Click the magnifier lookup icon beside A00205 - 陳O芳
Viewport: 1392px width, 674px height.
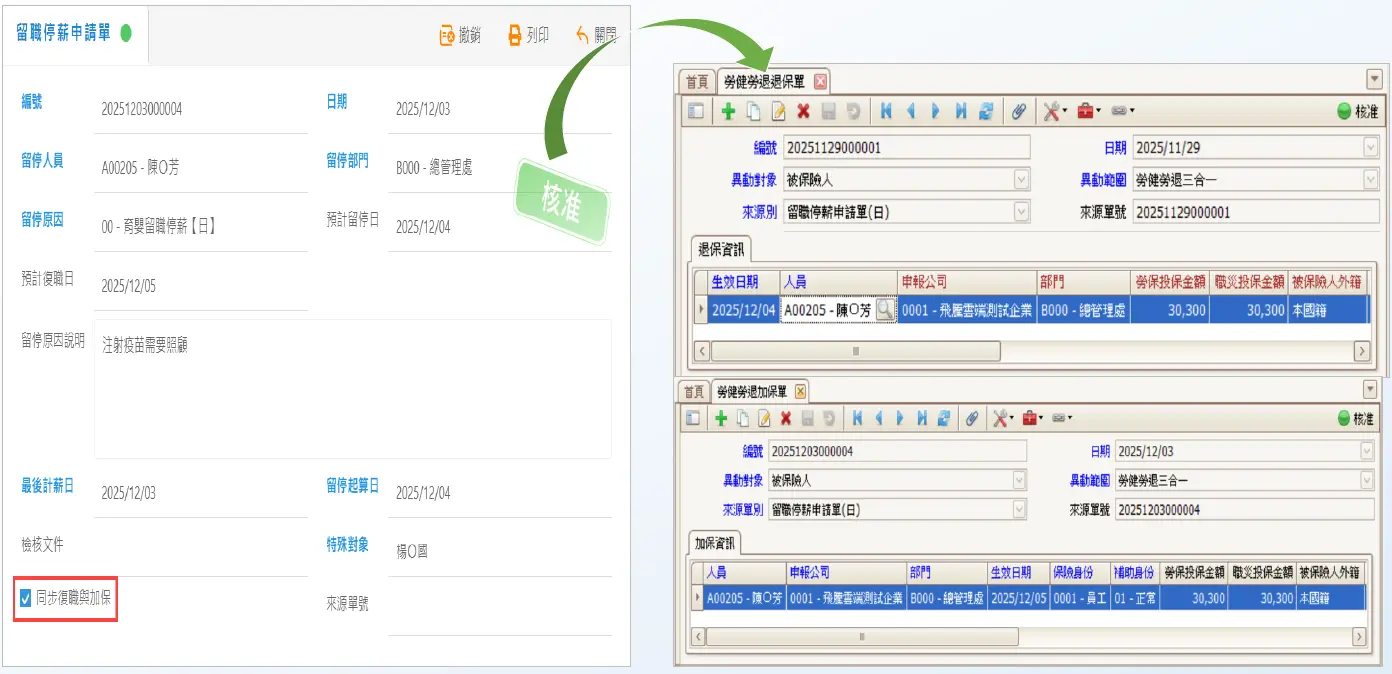point(885,311)
